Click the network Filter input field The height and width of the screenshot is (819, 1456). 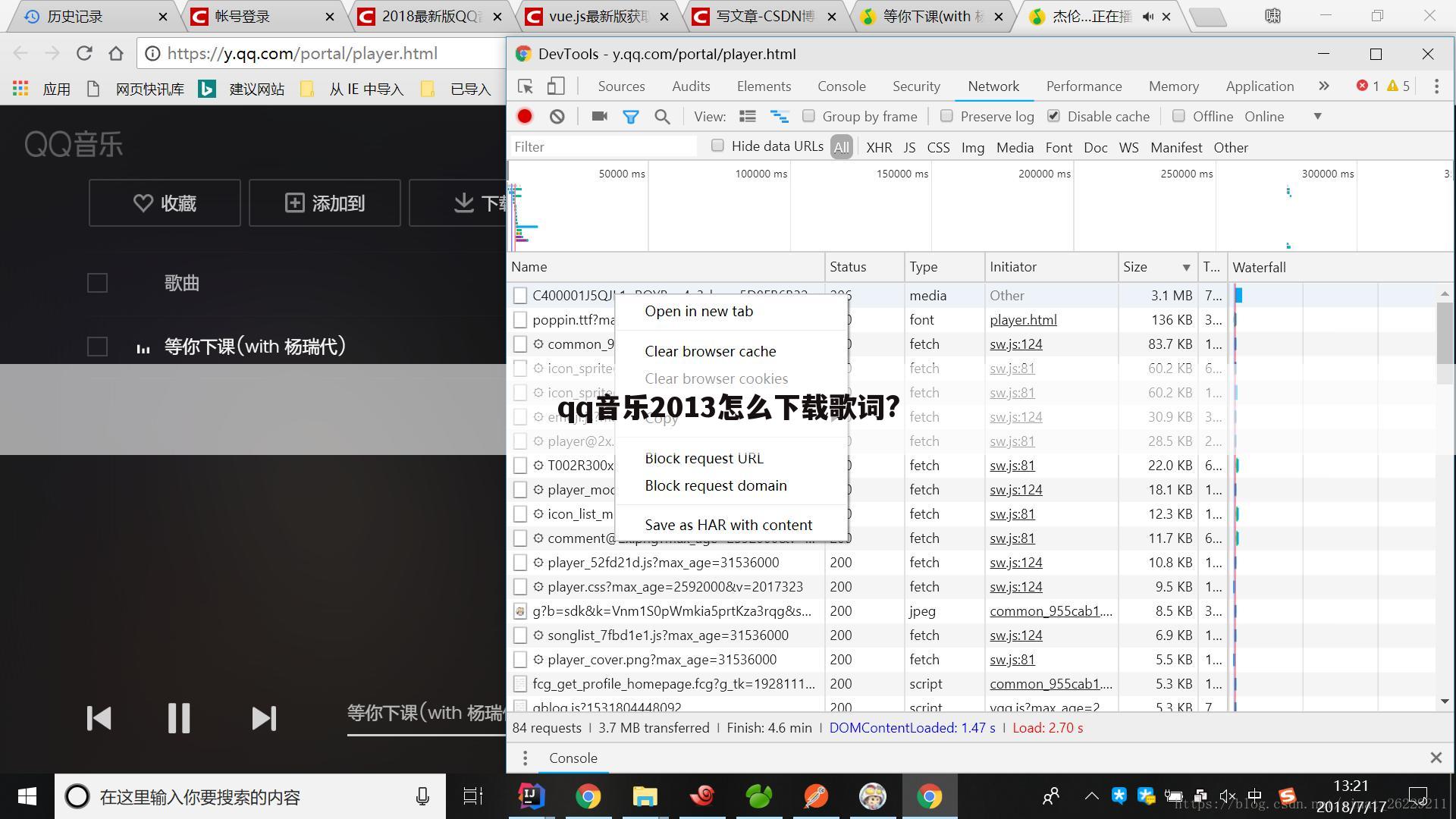tap(603, 147)
